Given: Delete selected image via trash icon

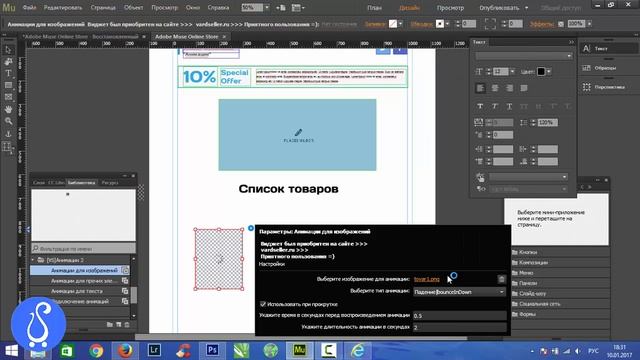Looking at the screenshot, I should [x=502, y=279].
